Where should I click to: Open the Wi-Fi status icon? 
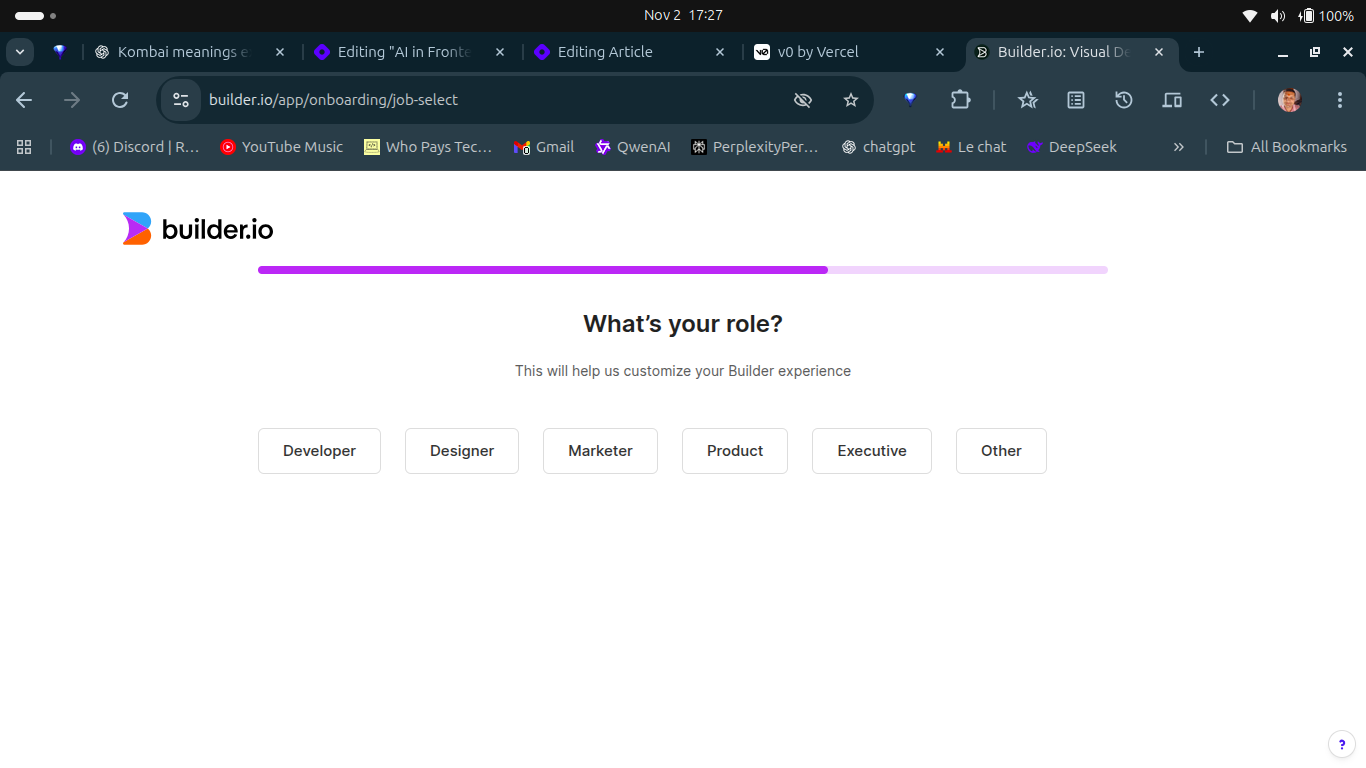1250,16
